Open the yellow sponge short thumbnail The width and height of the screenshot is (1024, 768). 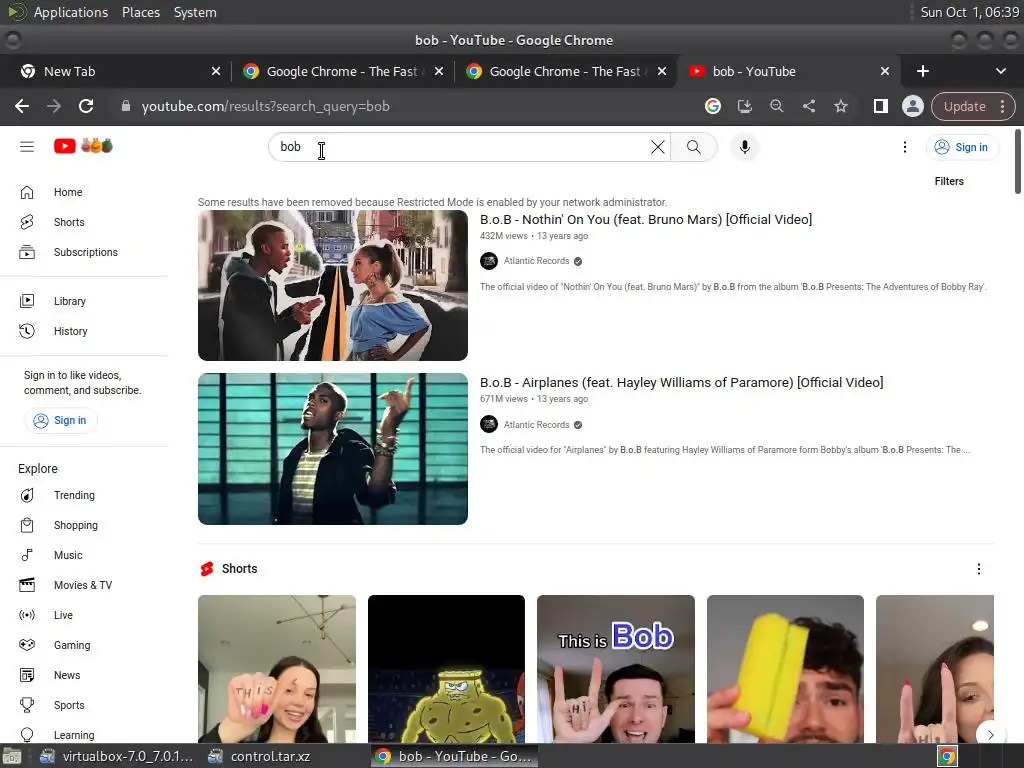point(785,669)
